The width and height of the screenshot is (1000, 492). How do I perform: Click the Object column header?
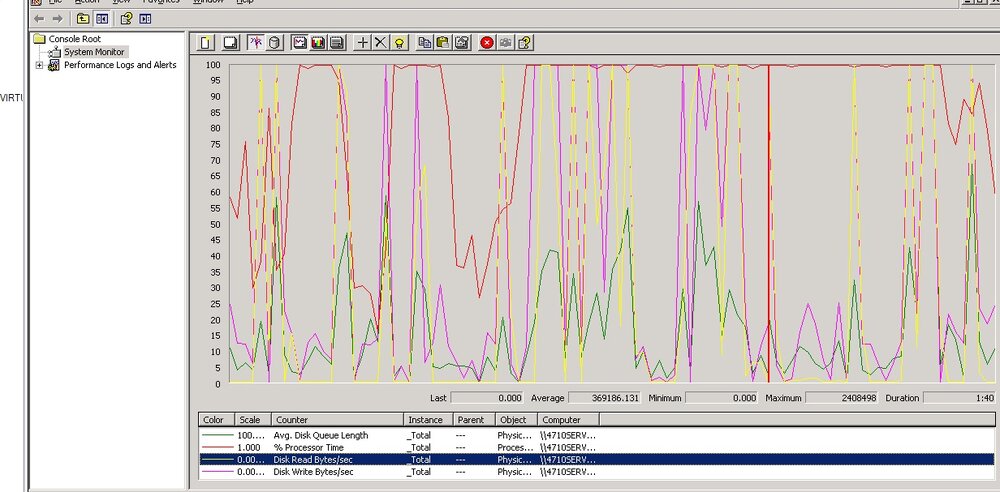516,420
